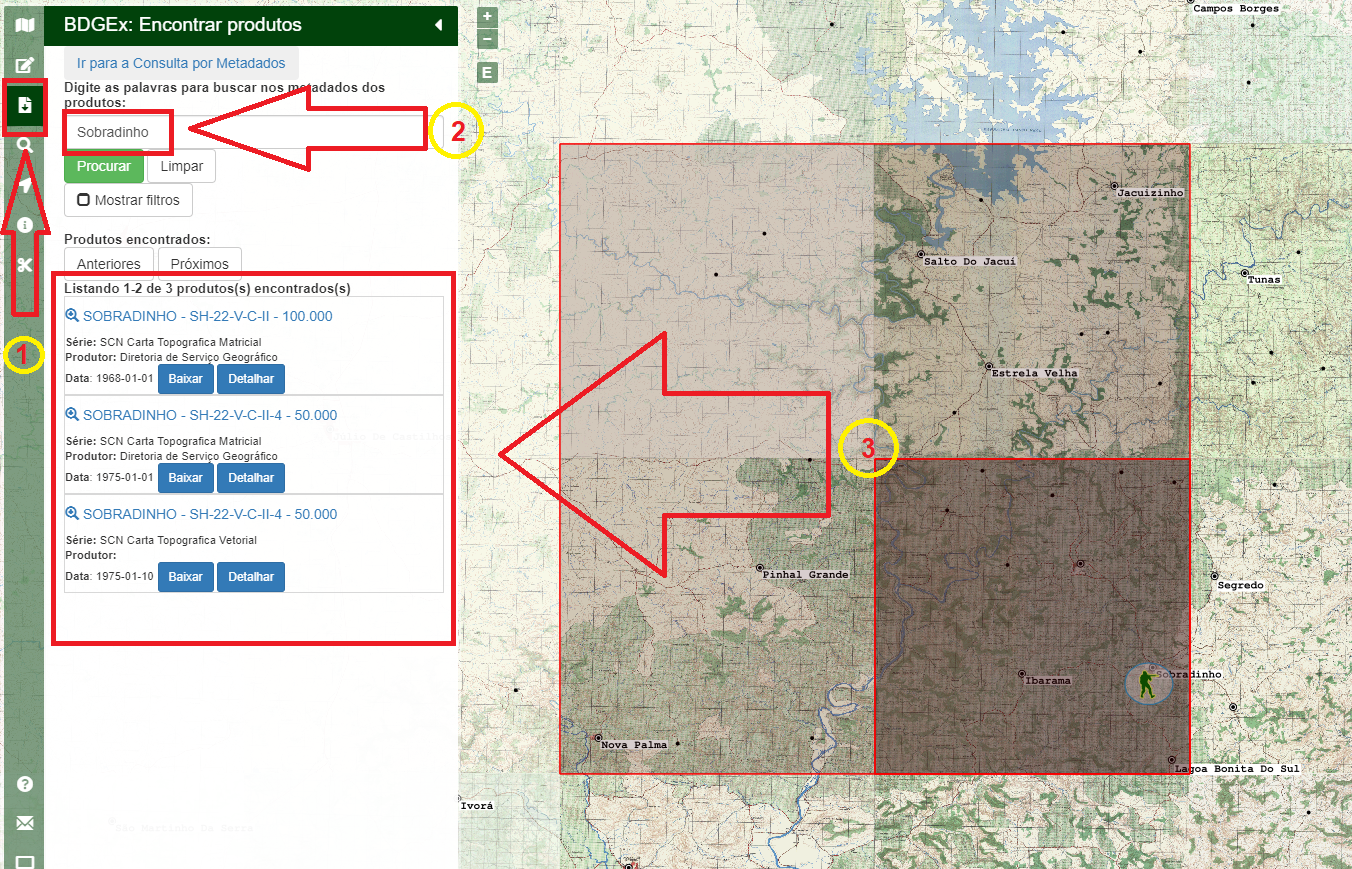Collapse the Encontrar produtos panel arrow
The image size is (1352, 869).
(438, 25)
